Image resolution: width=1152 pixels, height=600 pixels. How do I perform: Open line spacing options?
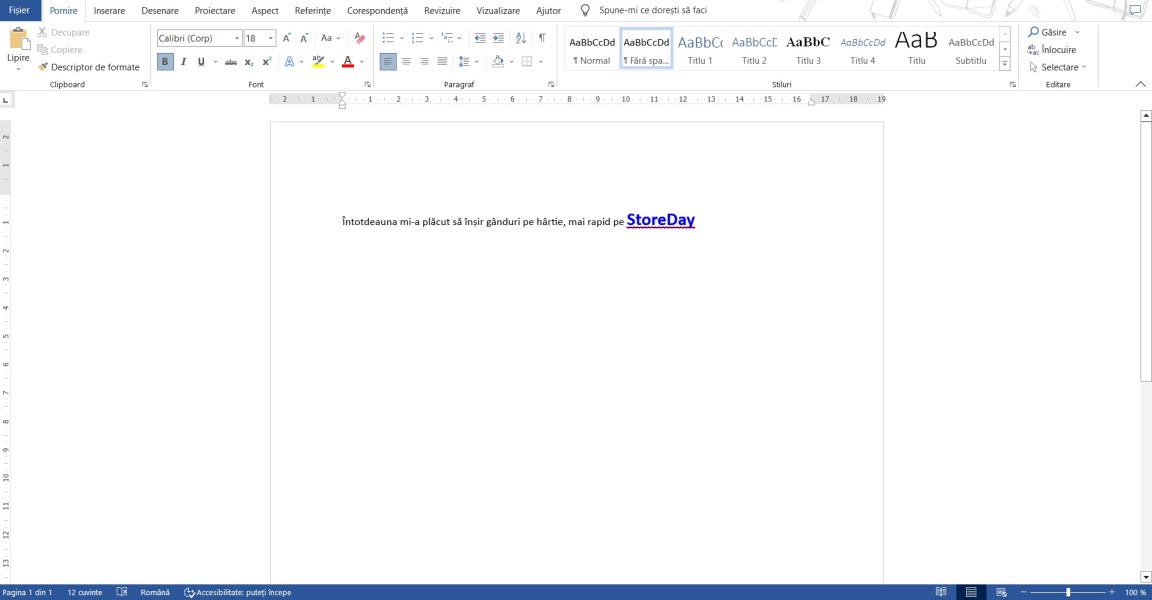pos(464,62)
